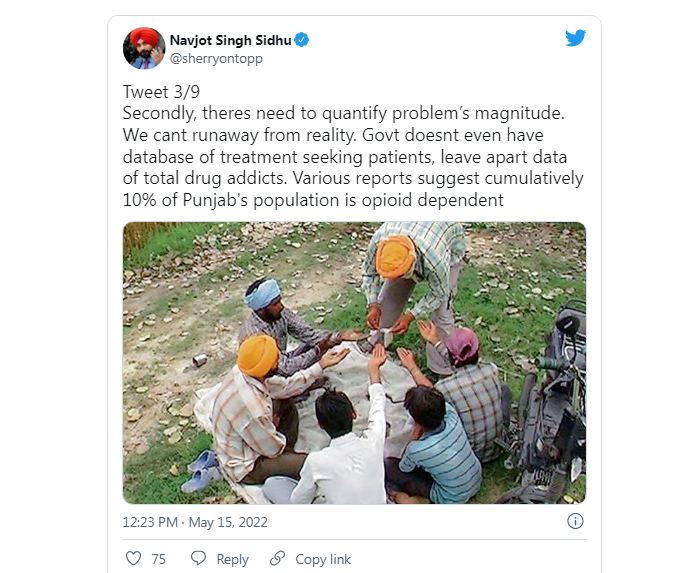Click the 75 likes count
This screenshot has width=700, height=573.
[x=158, y=559]
